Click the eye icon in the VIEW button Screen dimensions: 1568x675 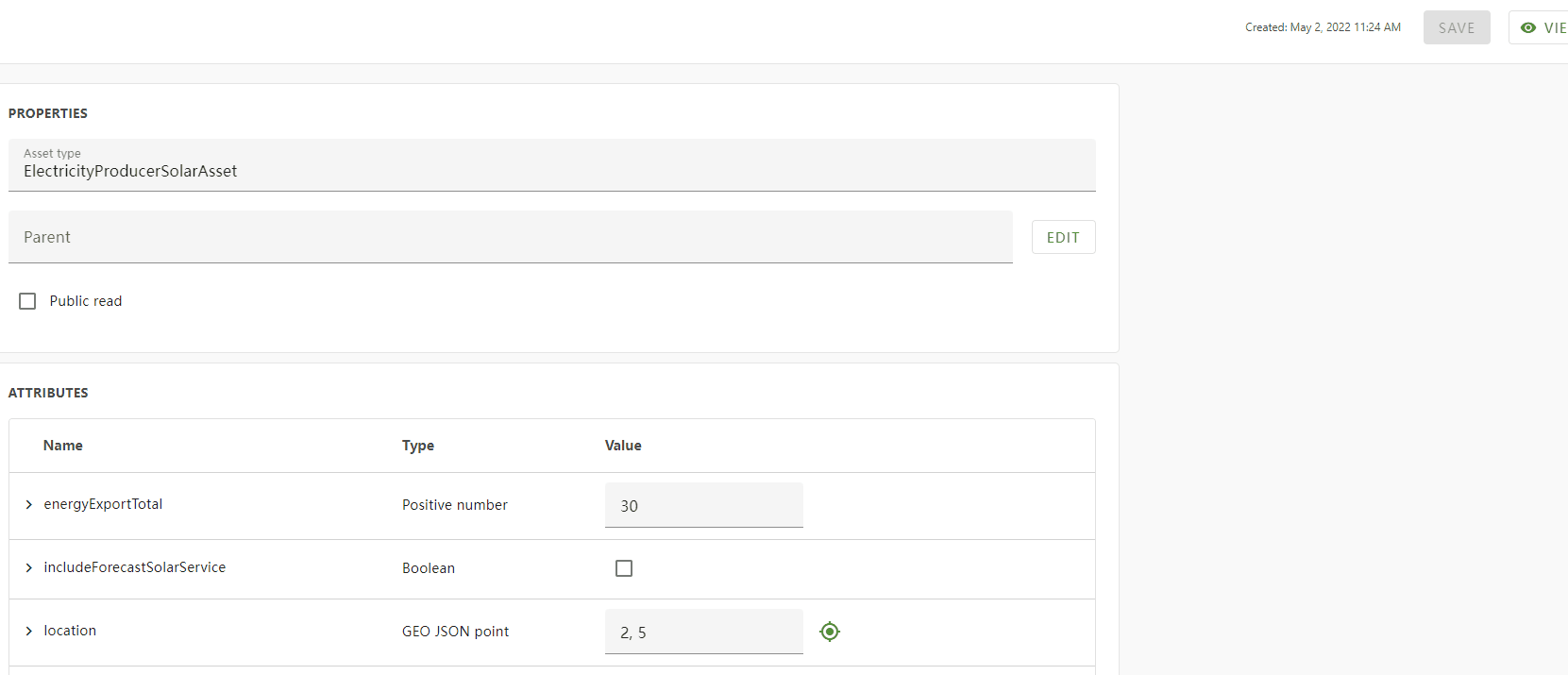tap(1529, 27)
